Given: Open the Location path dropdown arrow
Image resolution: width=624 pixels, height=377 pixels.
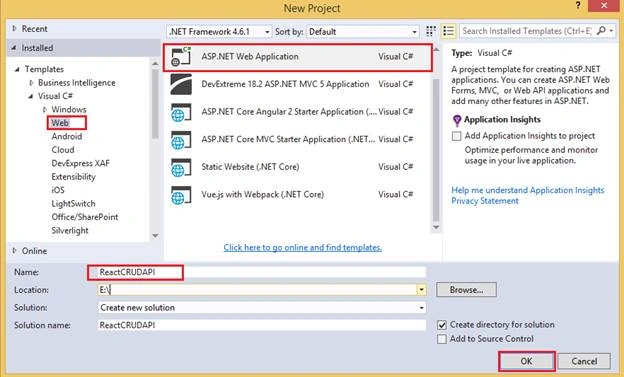Looking at the screenshot, I should (421, 290).
